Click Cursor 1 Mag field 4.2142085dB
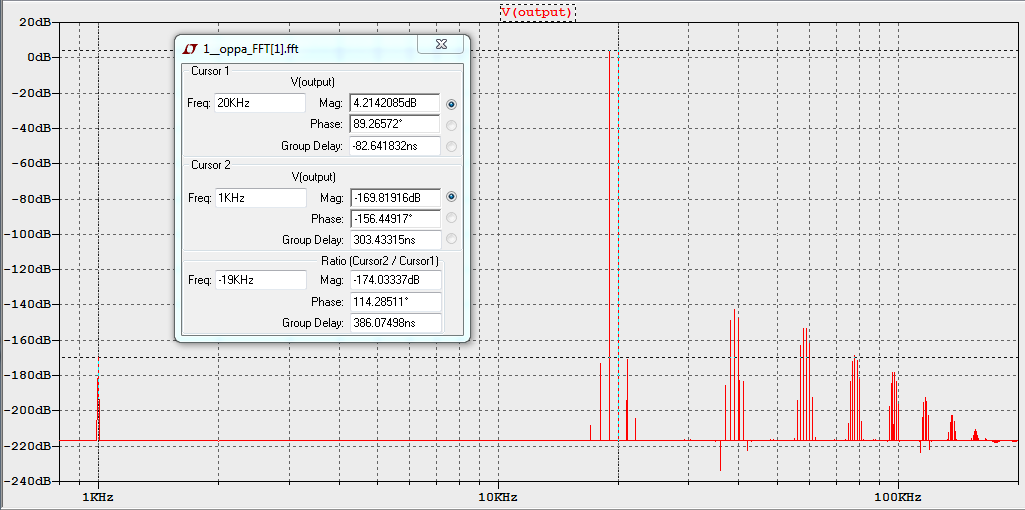1025x510 pixels. click(x=395, y=103)
